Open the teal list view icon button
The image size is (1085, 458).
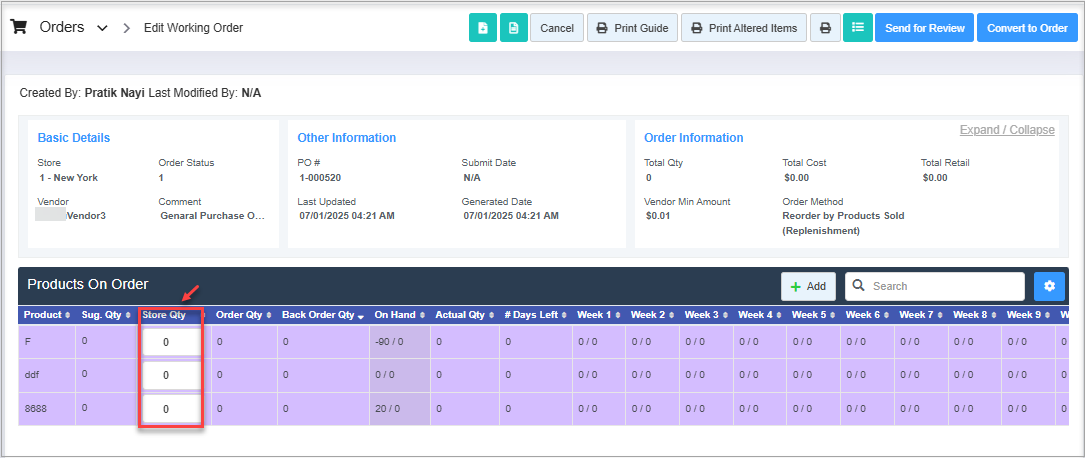pos(857,28)
